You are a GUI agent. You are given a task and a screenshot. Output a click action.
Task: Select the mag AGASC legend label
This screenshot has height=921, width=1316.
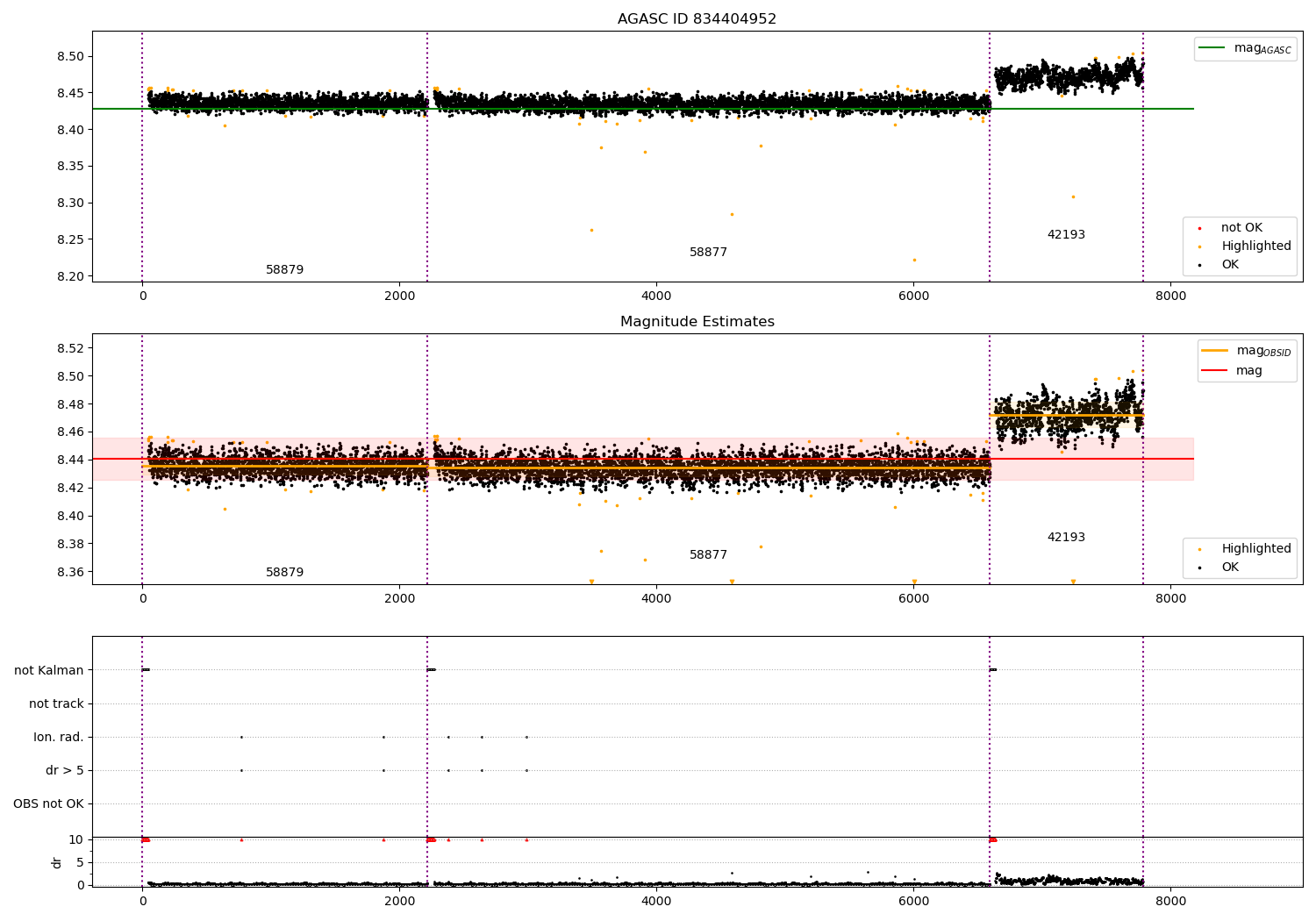click(x=1262, y=48)
